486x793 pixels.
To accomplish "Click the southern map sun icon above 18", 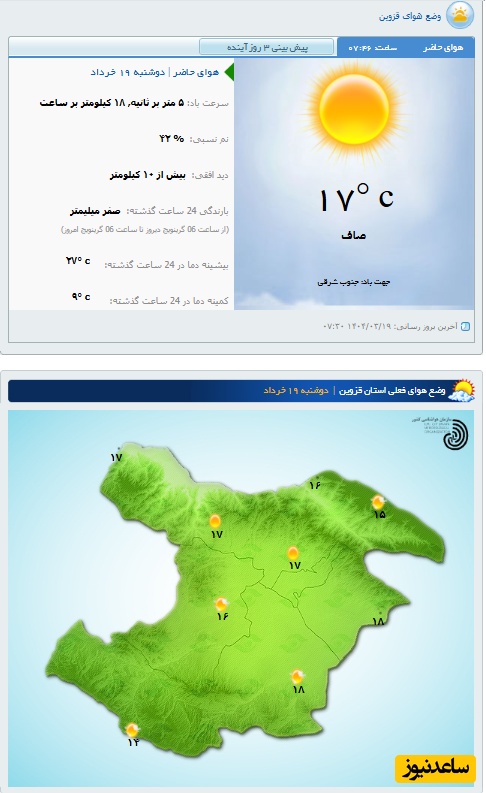I will tap(297, 676).
